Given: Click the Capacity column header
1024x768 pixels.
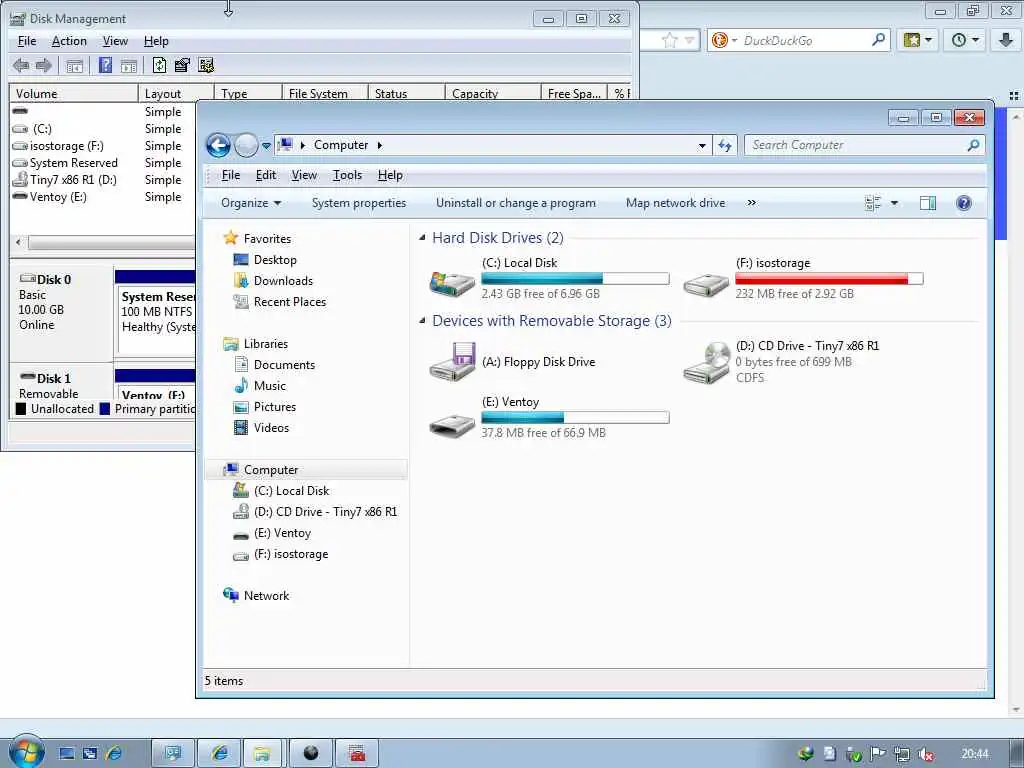Looking at the screenshot, I should coord(493,93).
